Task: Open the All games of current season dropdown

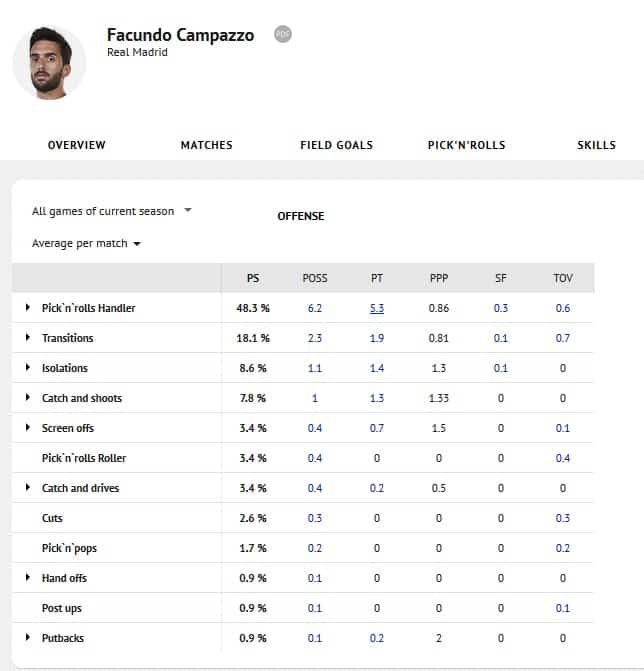Action: click(112, 211)
